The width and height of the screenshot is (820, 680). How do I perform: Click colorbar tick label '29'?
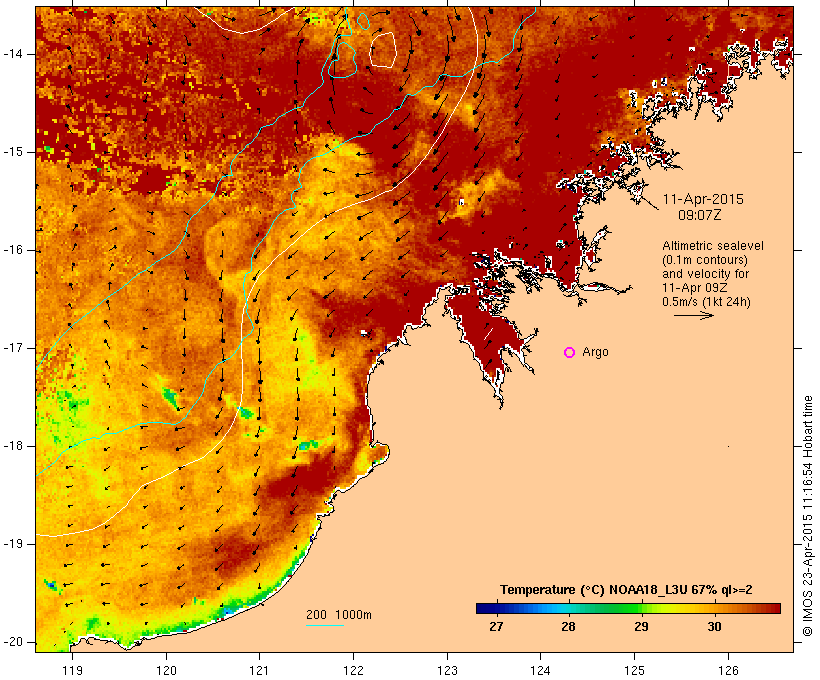(641, 627)
